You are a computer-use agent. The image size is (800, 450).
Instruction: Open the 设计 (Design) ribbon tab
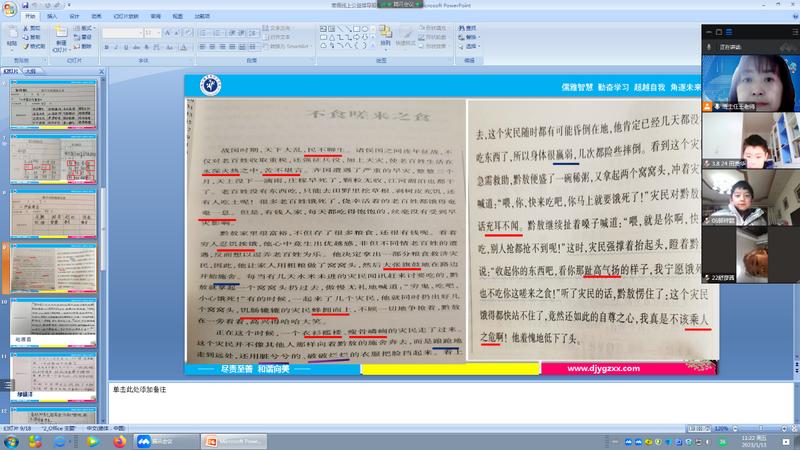point(74,17)
